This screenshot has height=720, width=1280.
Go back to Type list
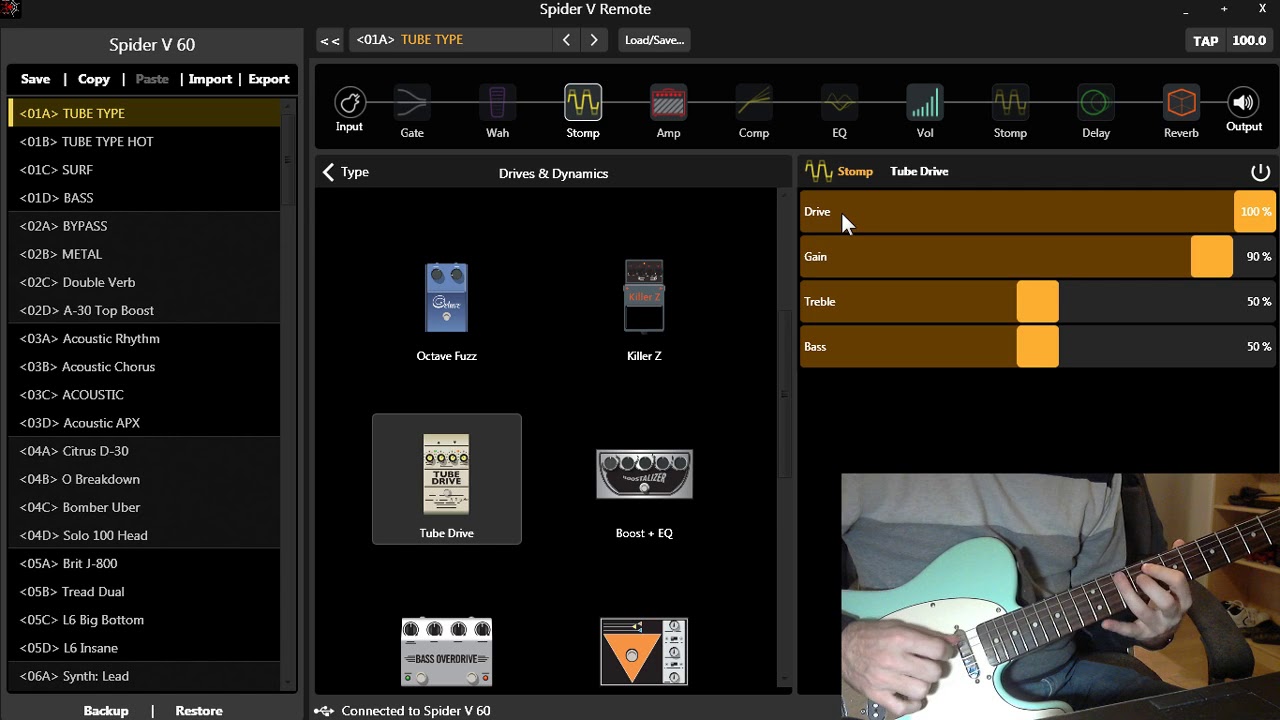pos(346,172)
